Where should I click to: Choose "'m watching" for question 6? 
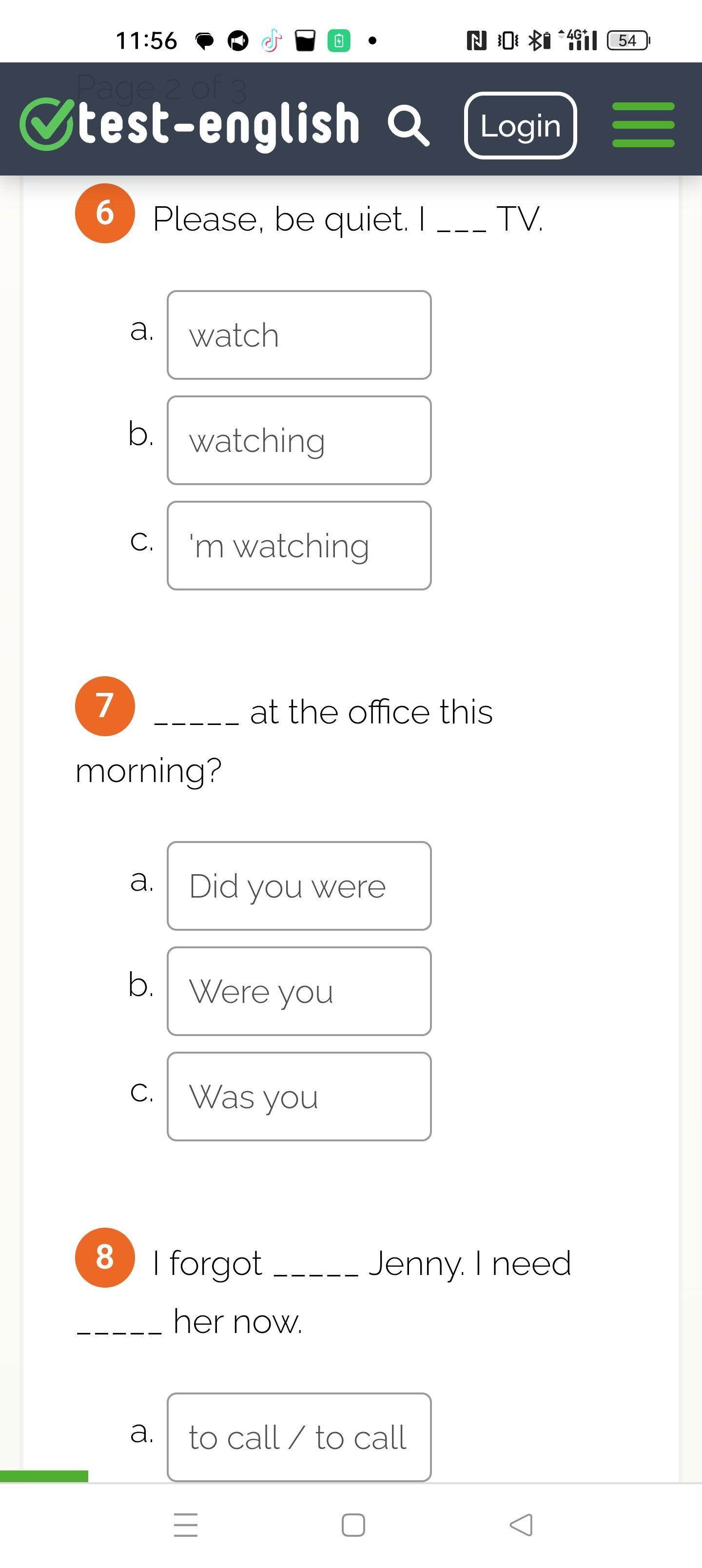[x=299, y=546]
